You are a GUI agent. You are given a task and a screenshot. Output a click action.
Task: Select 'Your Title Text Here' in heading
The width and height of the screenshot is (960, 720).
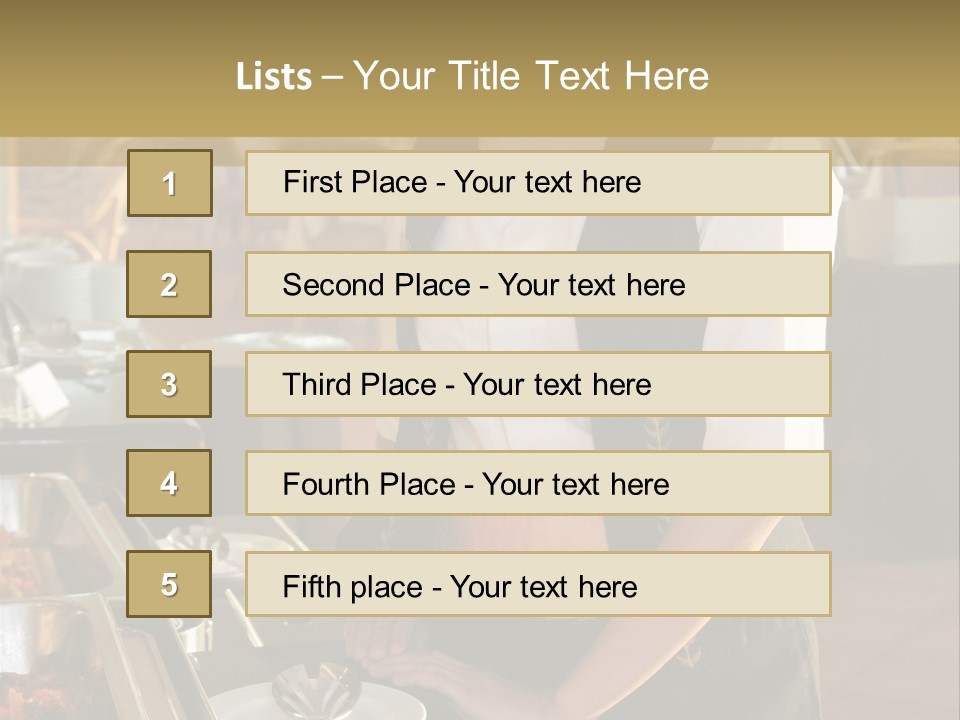coord(531,76)
